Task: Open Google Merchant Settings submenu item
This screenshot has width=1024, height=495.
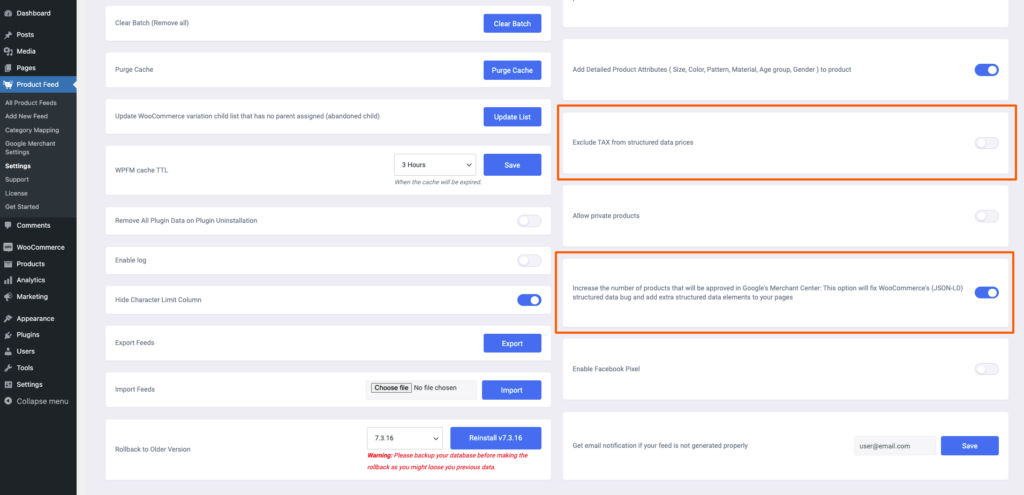Action: click(30, 148)
